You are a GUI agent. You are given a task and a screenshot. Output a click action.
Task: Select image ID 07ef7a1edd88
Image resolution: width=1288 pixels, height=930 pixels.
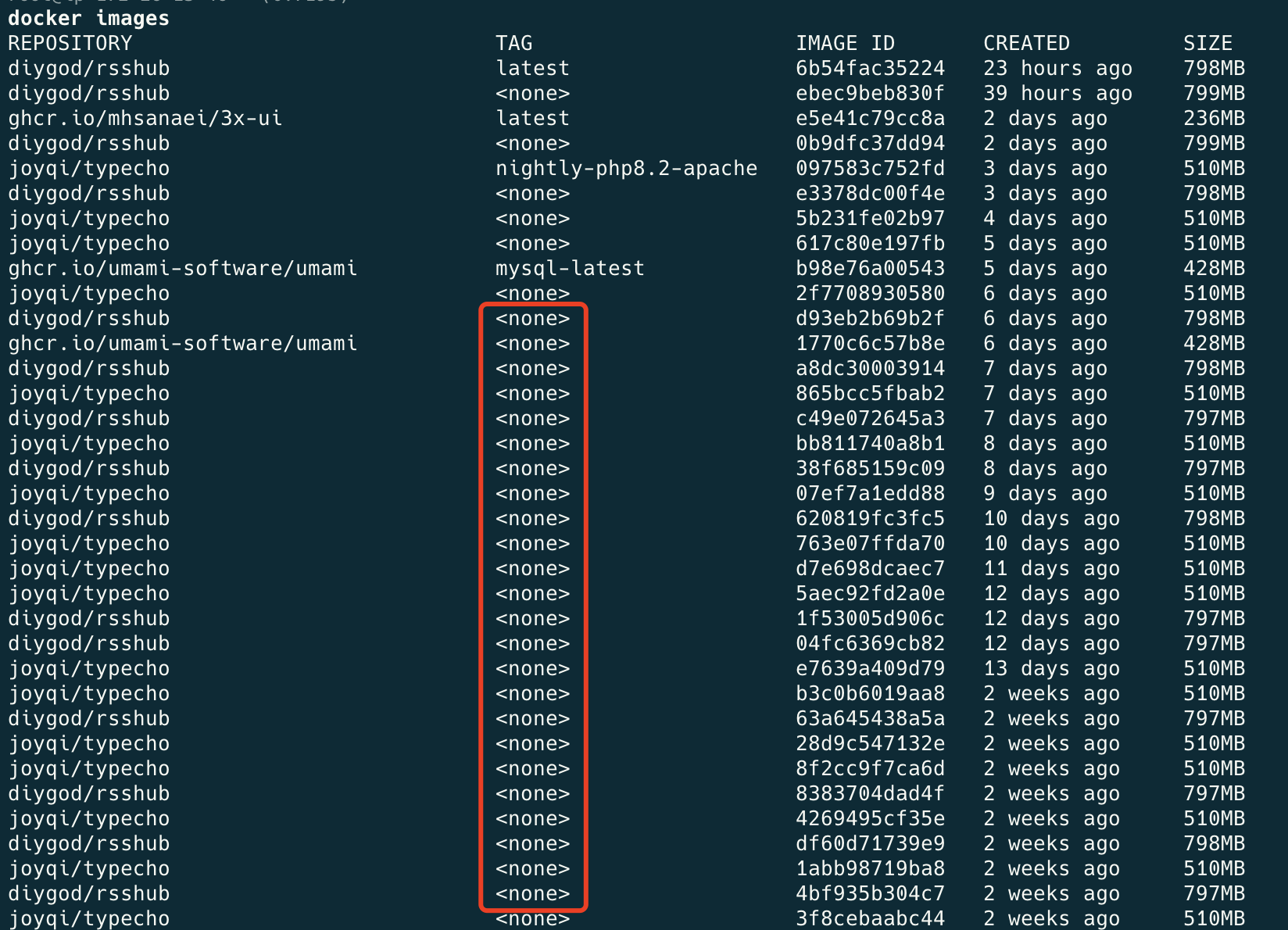[x=870, y=493]
